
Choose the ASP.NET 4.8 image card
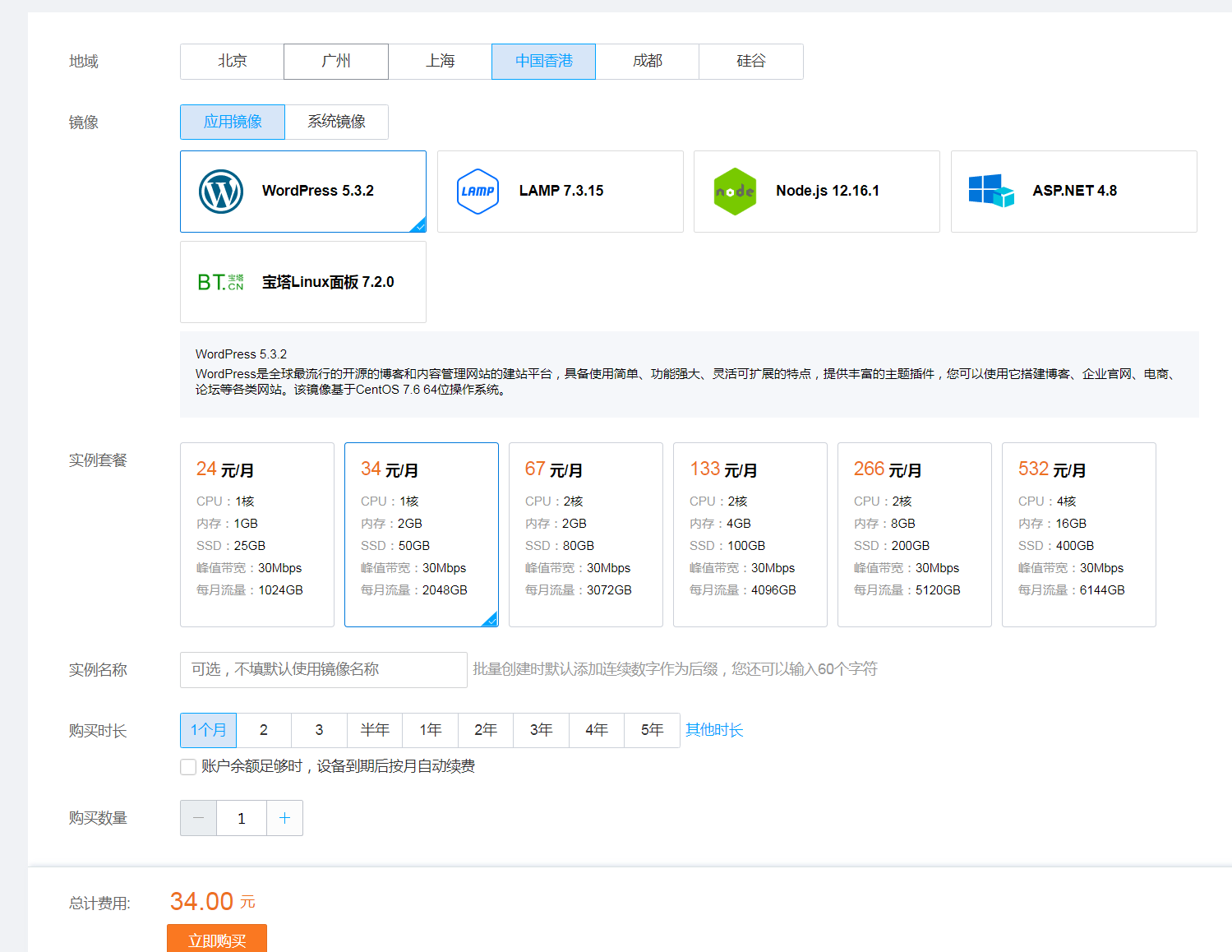pyautogui.click(x=1074, y=192)
